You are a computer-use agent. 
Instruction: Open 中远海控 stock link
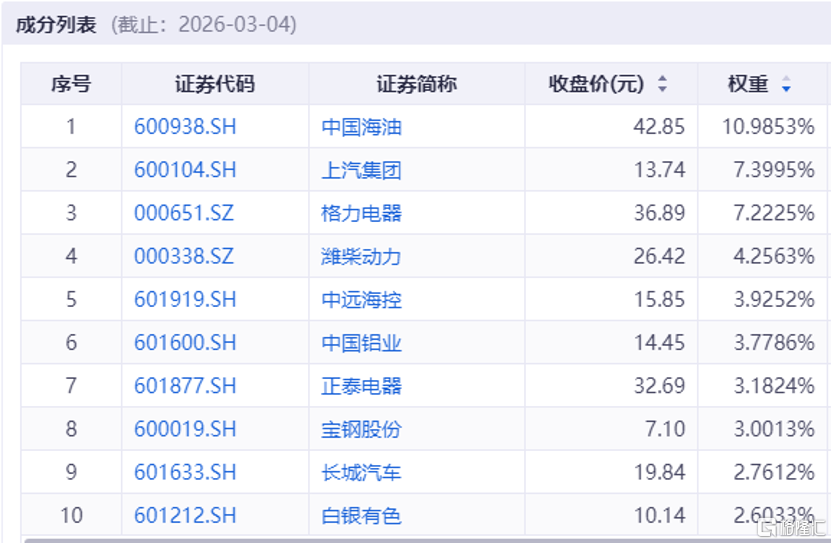361,300
